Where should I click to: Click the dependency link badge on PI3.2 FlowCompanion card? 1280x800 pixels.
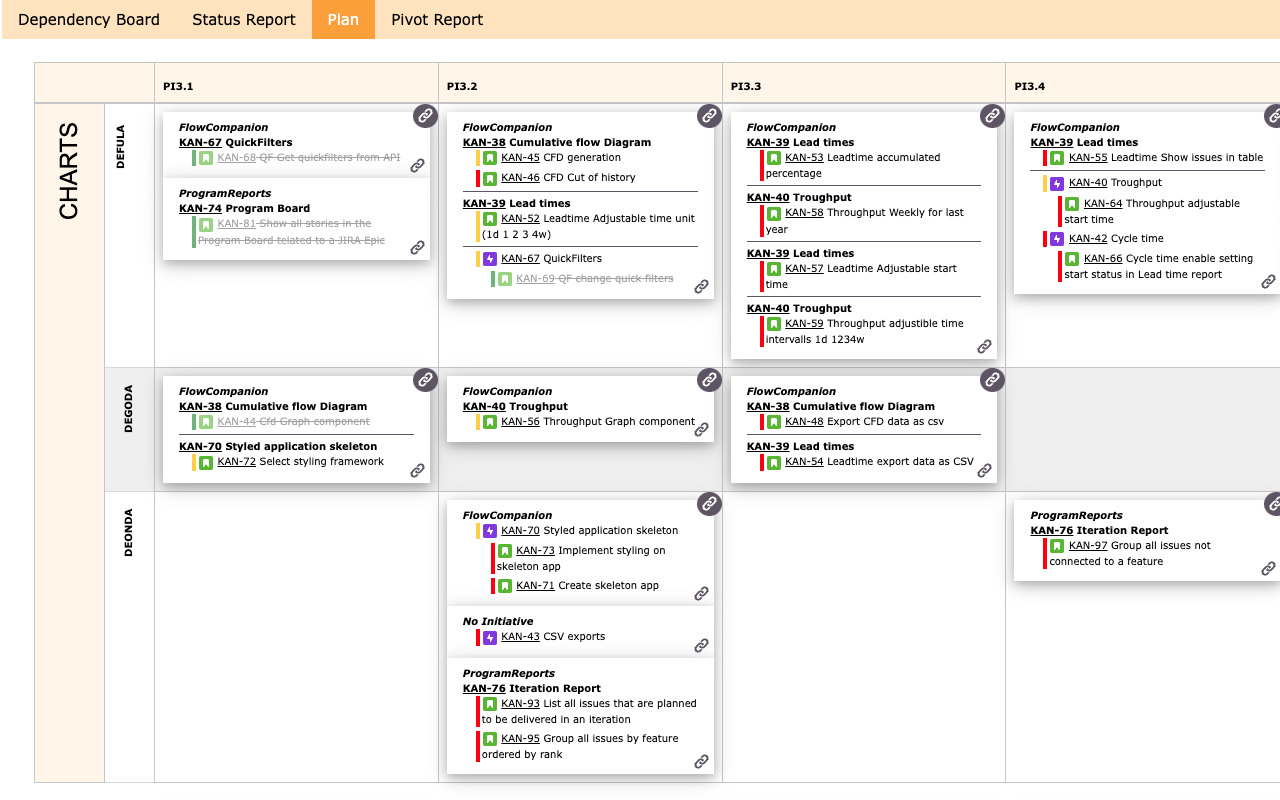click(709, 116)
